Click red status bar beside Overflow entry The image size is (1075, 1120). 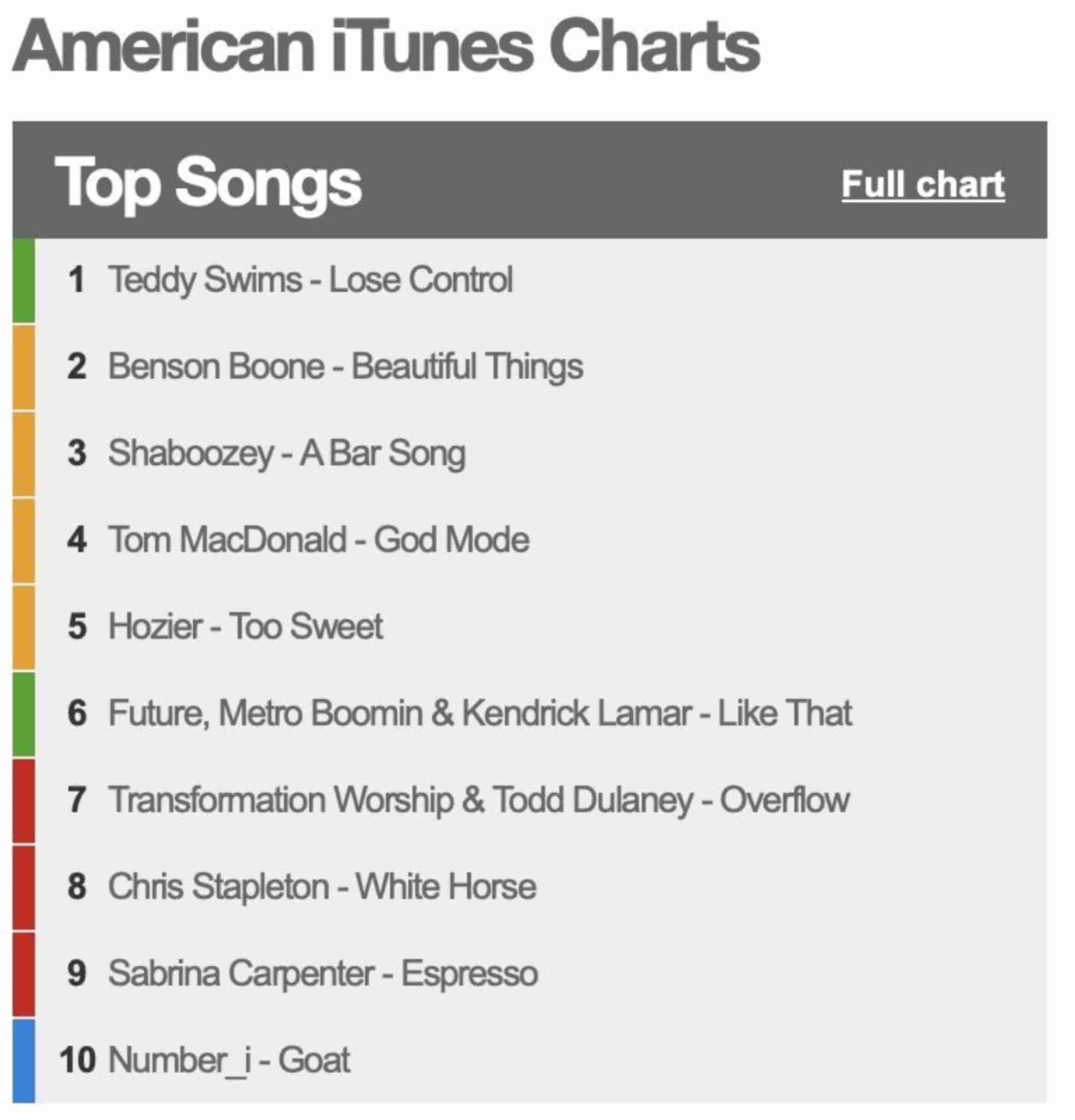[x=23, y=800]
